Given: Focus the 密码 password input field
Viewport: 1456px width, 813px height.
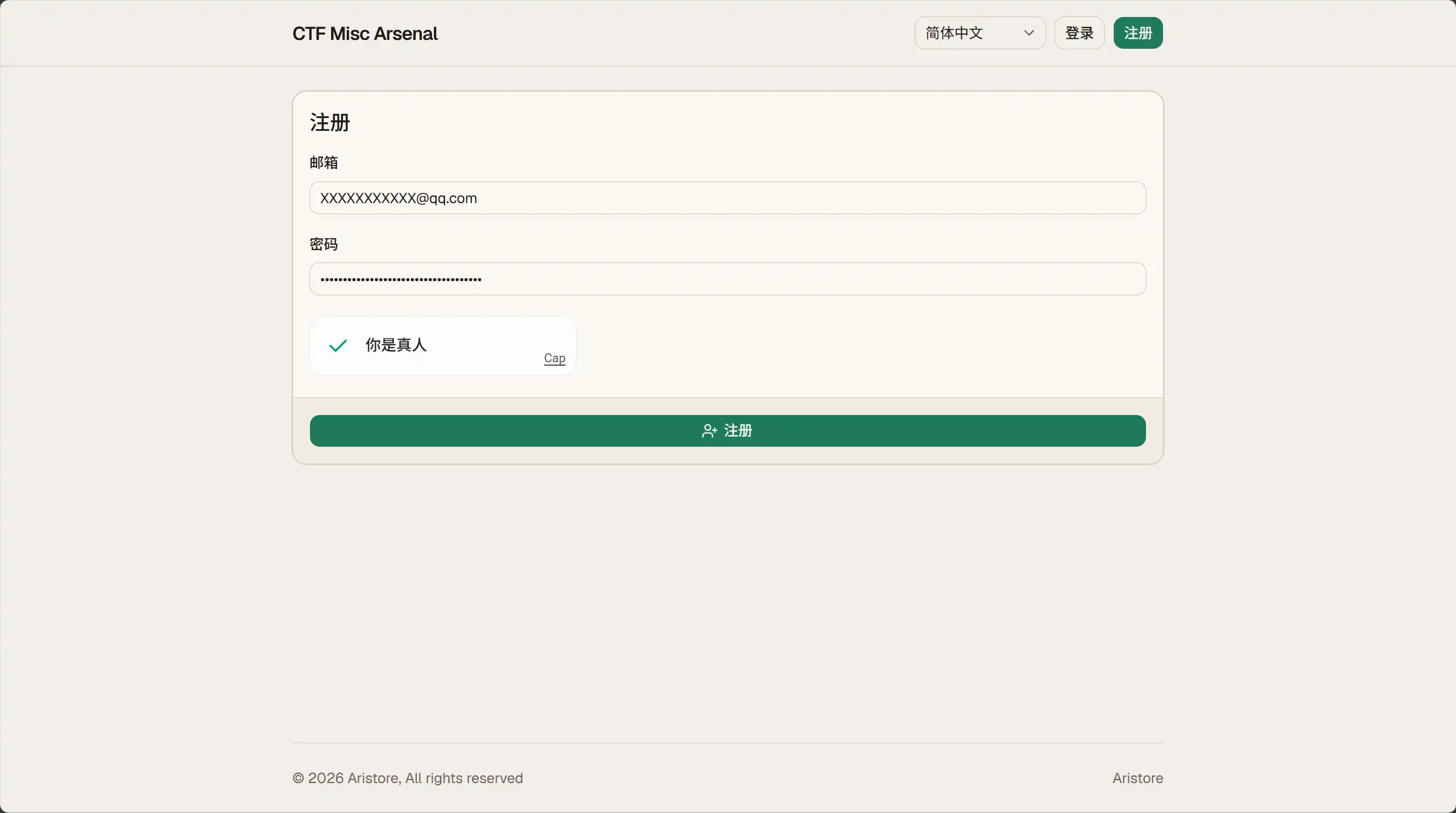Looking at the screenshot, I should click(727, 279).
